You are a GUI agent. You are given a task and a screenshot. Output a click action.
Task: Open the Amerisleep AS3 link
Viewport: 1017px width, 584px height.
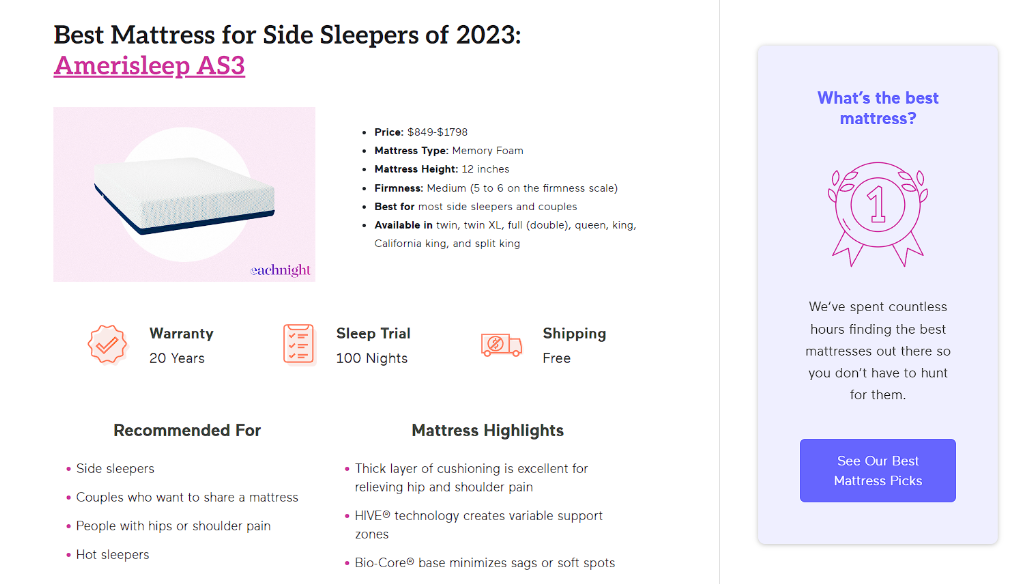pos(149,66)
